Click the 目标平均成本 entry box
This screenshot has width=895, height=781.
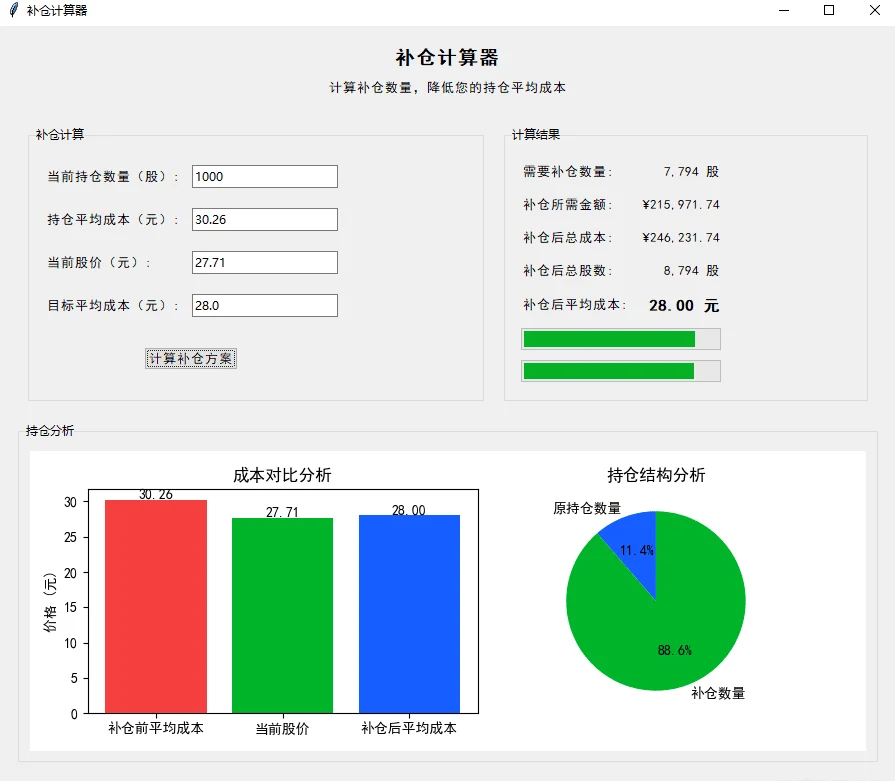tap(264, 305)
